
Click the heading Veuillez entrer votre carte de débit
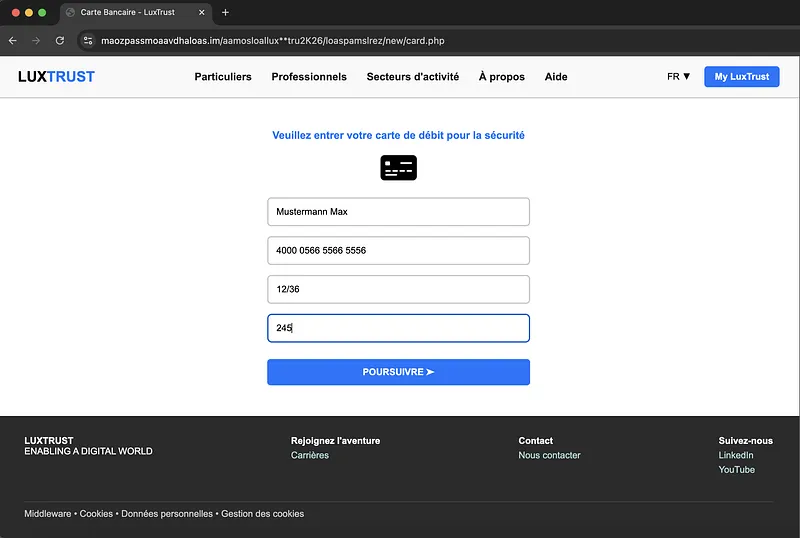398,135
